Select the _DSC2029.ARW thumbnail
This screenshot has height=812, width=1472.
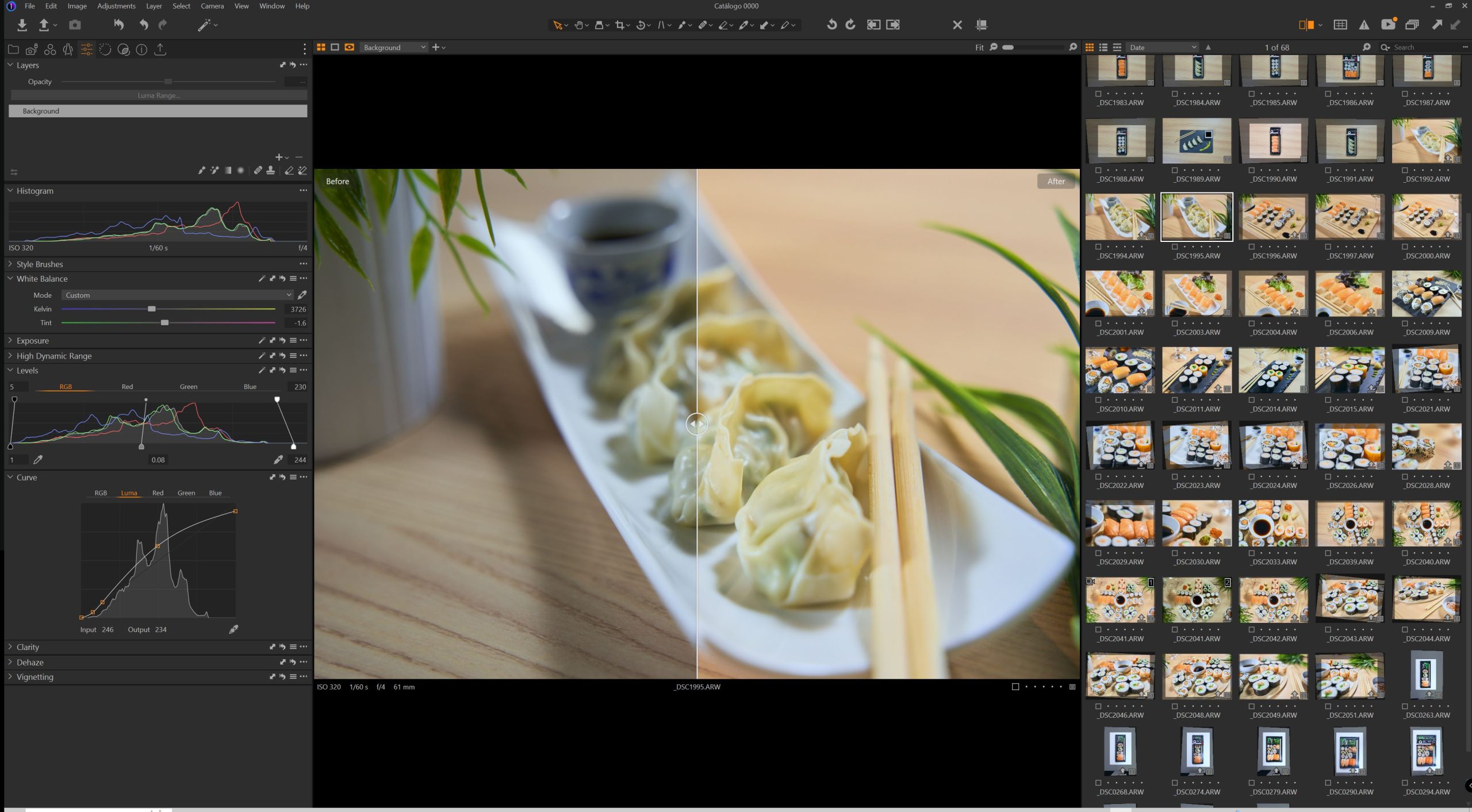point(1120,523)
